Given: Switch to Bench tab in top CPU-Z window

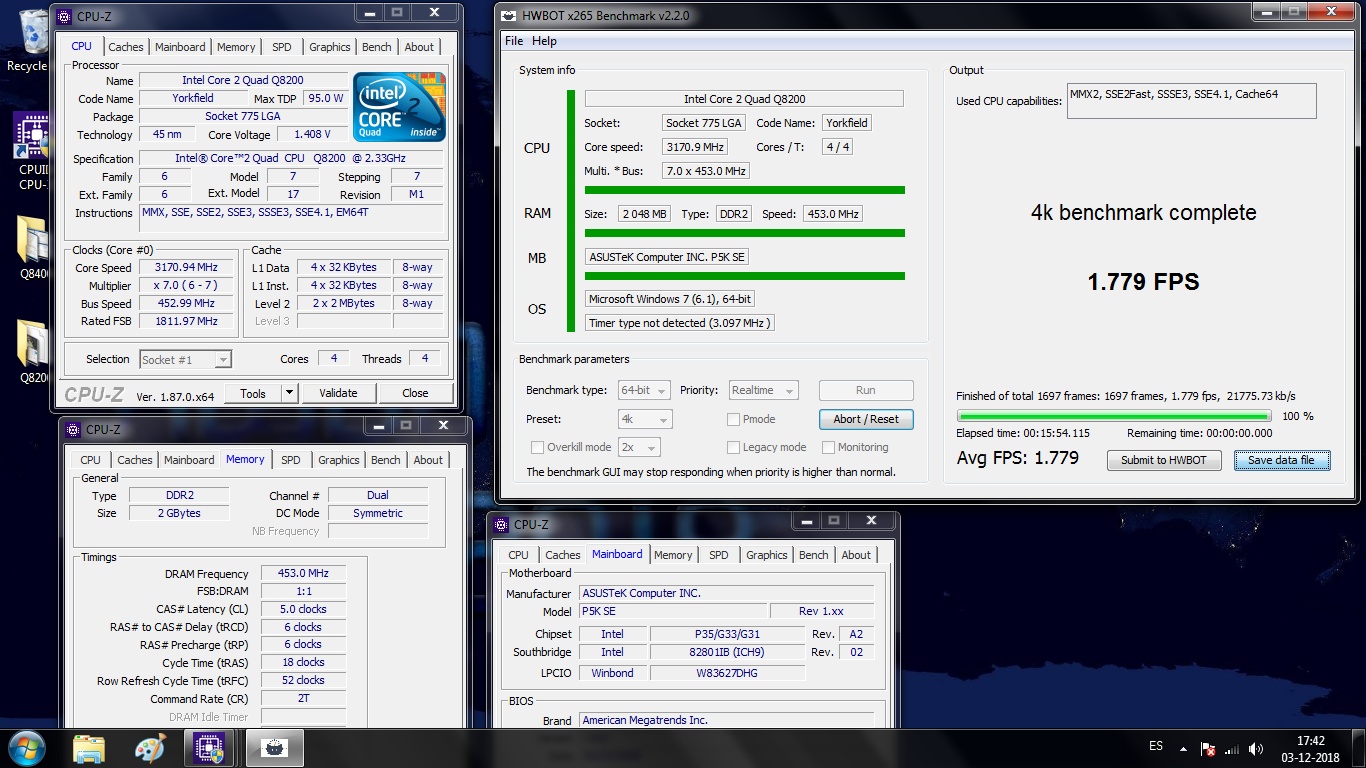Looking at the screenshot, I should (377, 47).
